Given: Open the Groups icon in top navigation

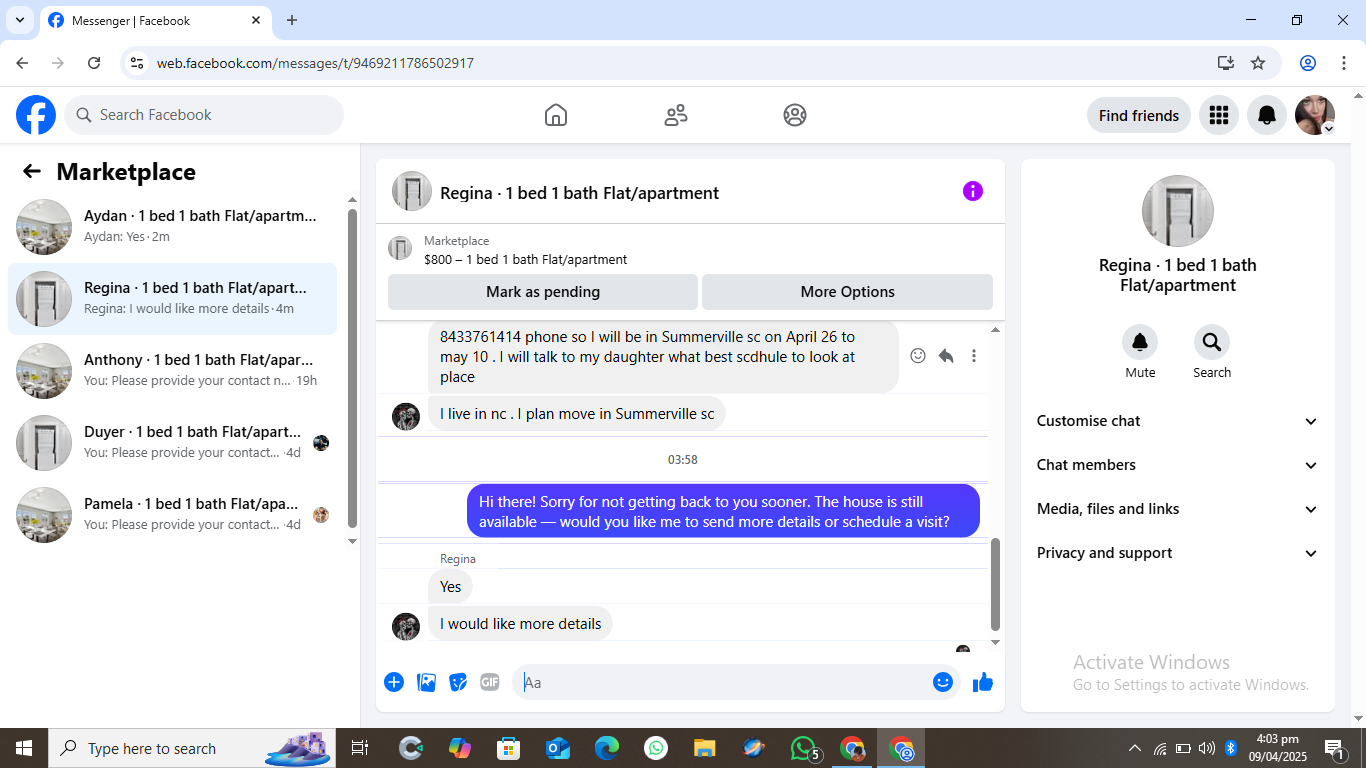Looking at the screenshot, I should click(x=795, y=115).
